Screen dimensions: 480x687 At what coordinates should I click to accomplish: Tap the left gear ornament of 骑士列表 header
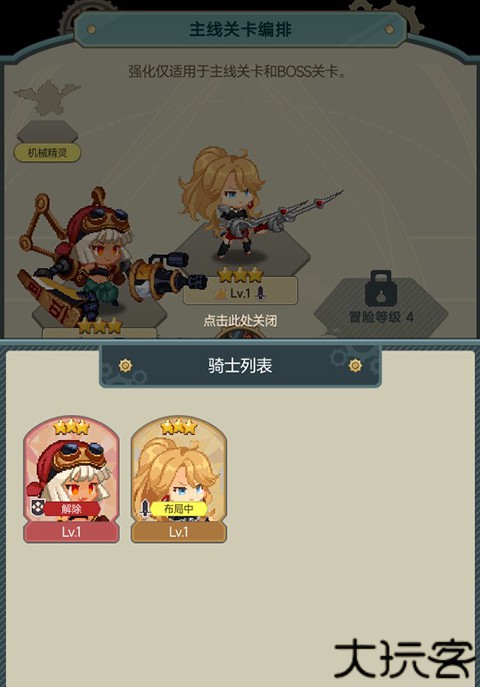(126, 365)
